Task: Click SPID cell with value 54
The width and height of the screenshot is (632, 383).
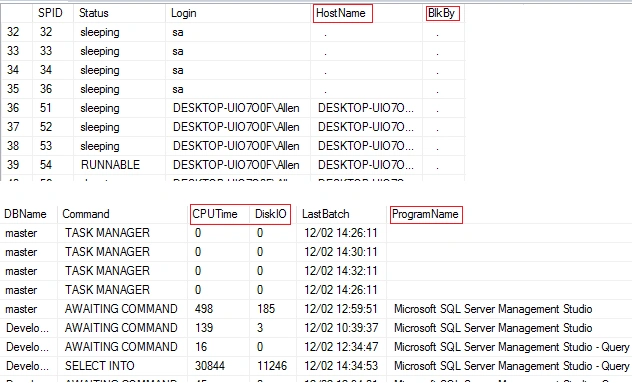Action: (x=46, y=164)
